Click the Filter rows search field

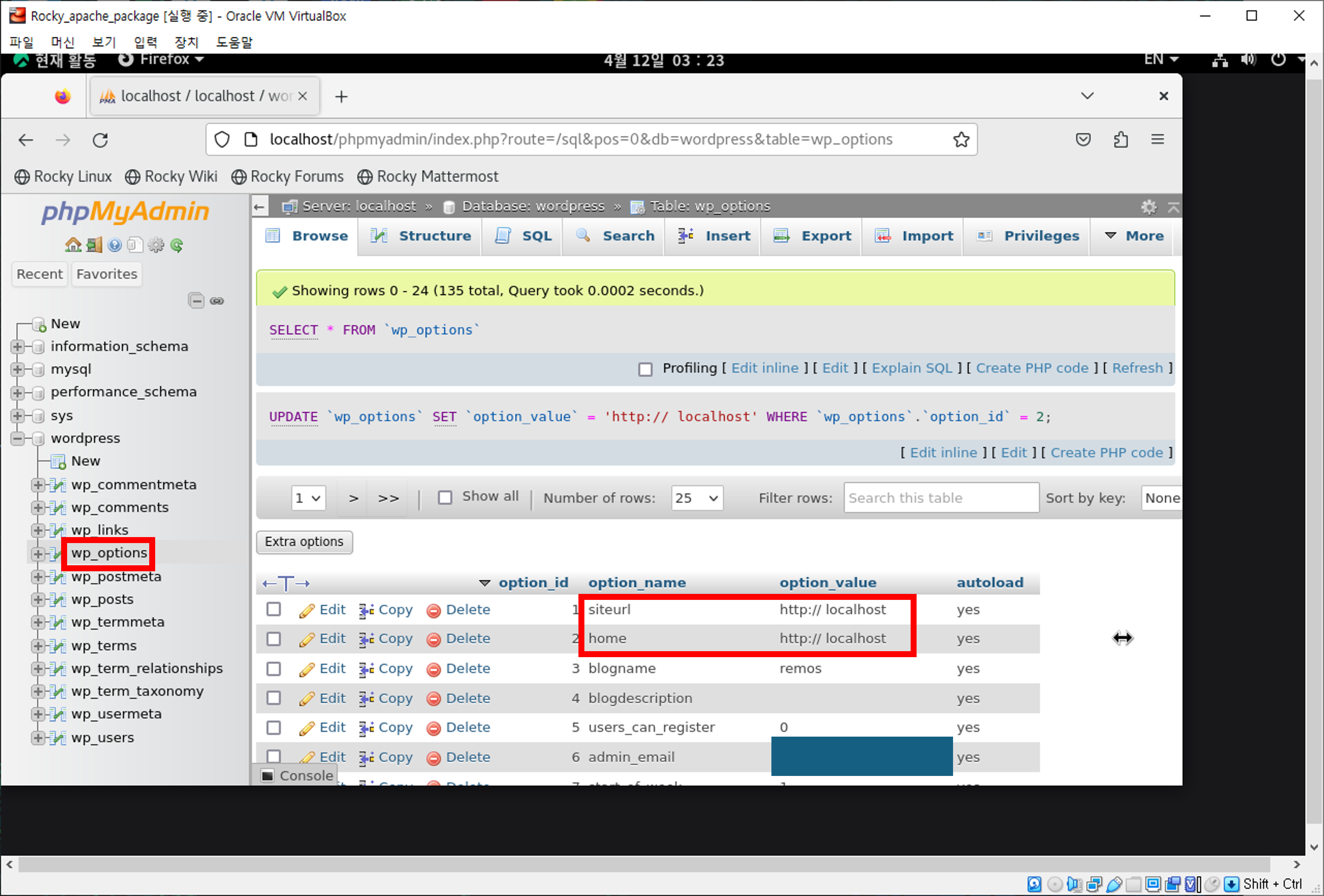click(941, 497)
